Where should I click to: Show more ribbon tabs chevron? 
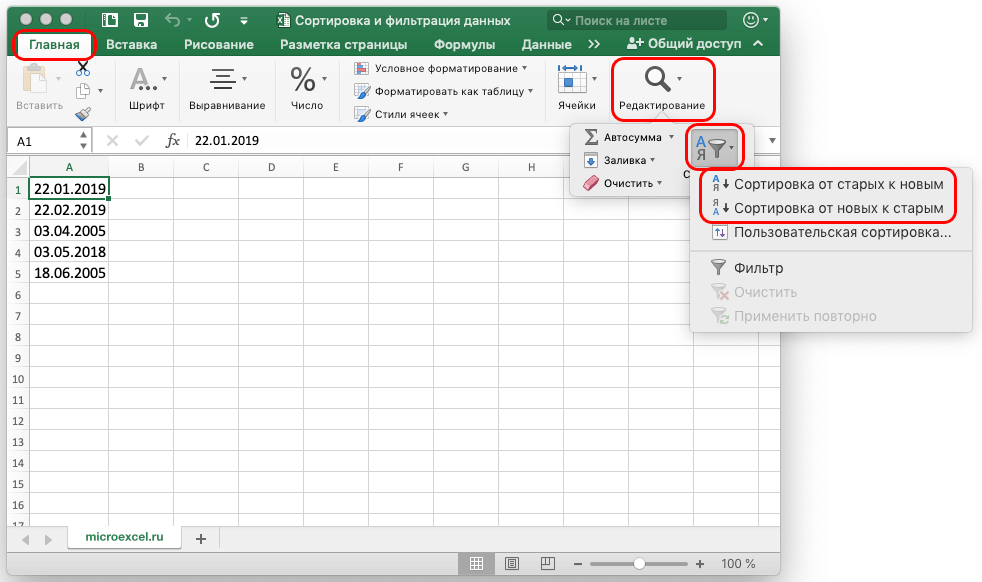(594, 44)
